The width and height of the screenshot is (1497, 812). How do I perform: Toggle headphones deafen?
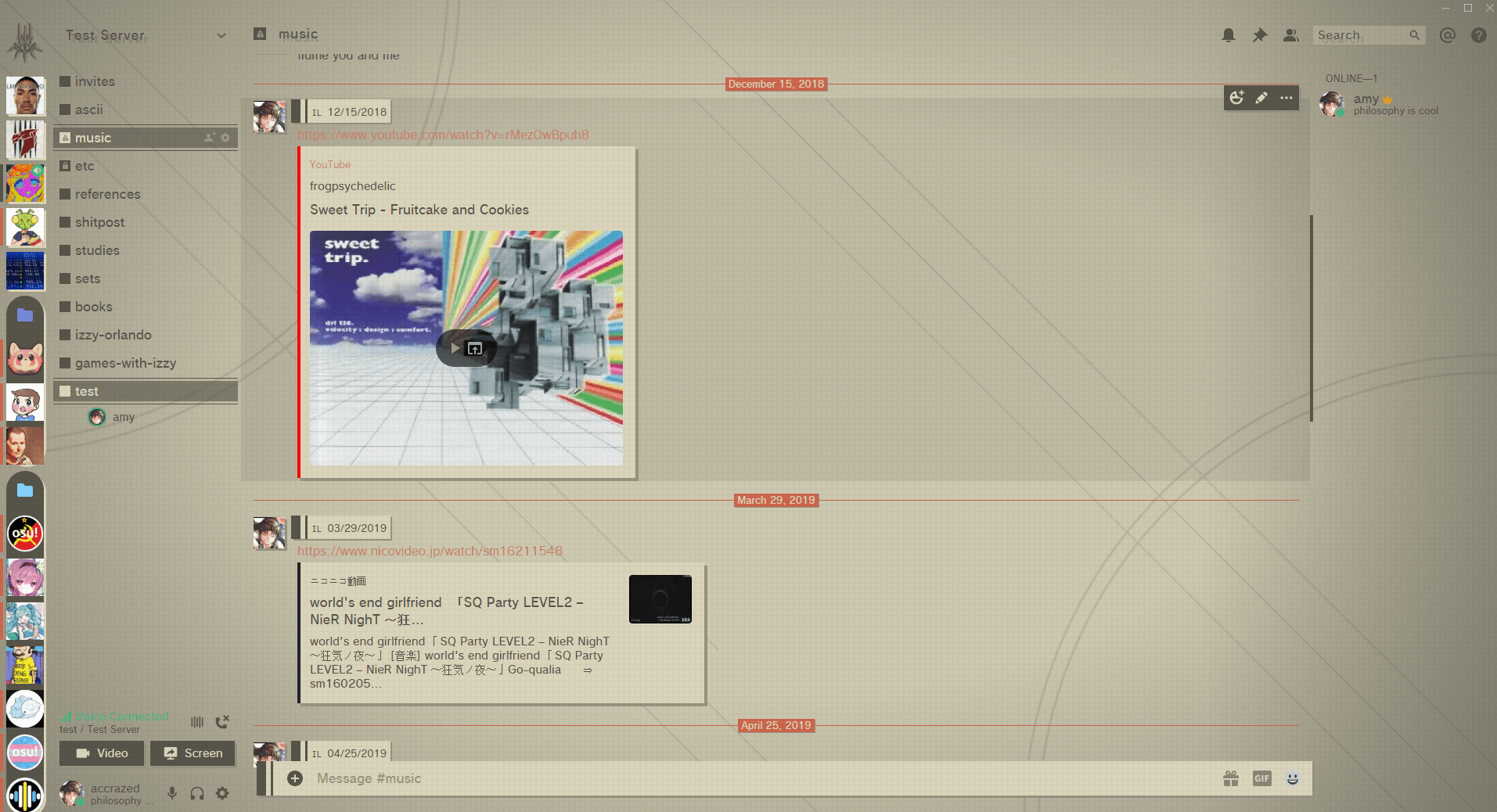click(x=197, y=793)
